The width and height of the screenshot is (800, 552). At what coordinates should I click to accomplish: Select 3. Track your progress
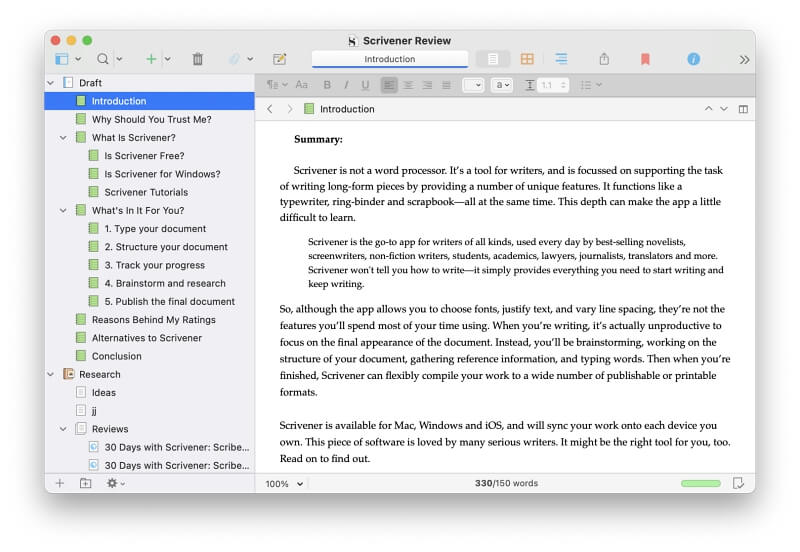point(149,265)
